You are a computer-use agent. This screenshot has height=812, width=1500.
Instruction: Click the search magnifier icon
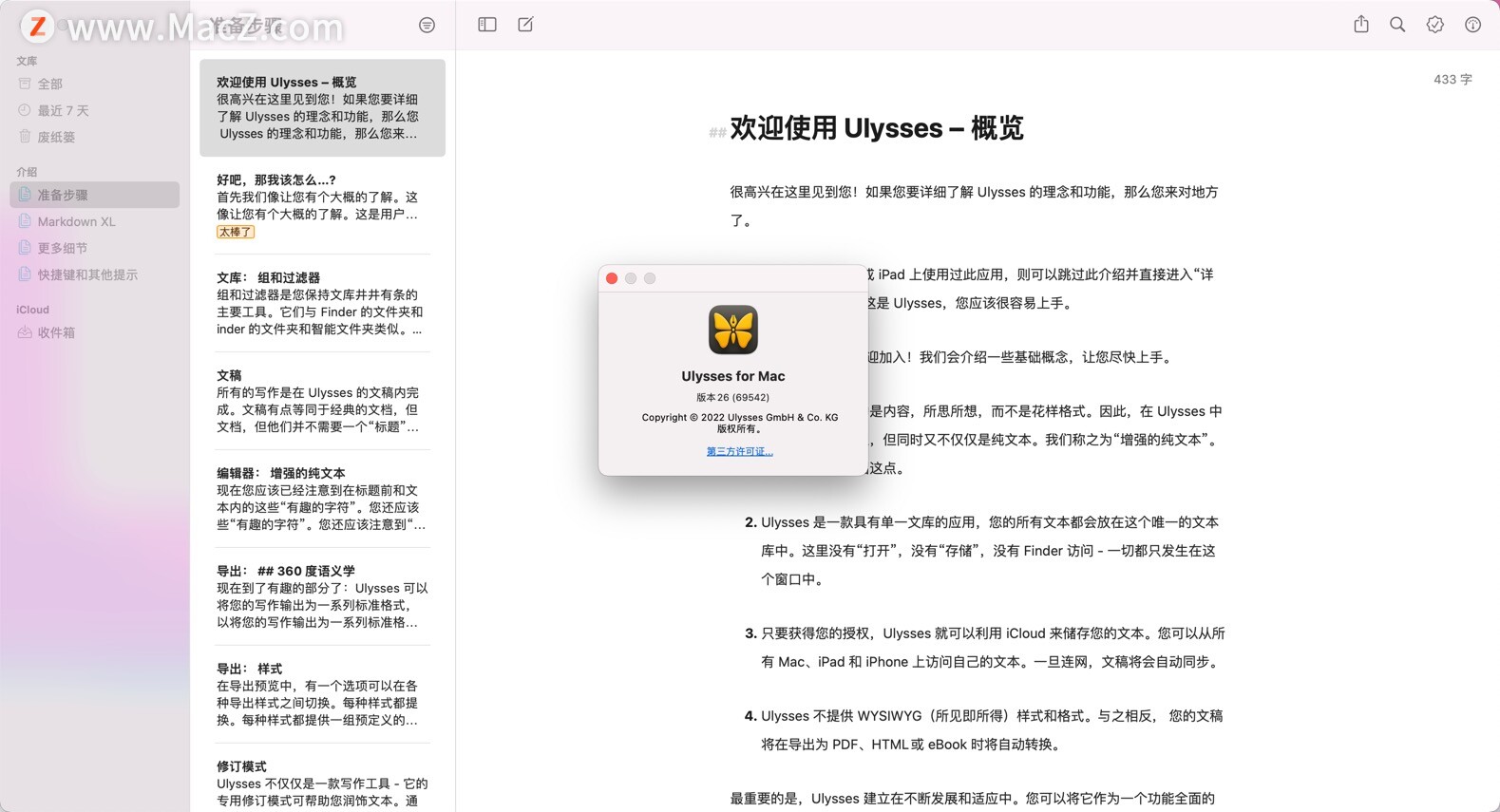pyautogui.click(x=1397, y=25)
